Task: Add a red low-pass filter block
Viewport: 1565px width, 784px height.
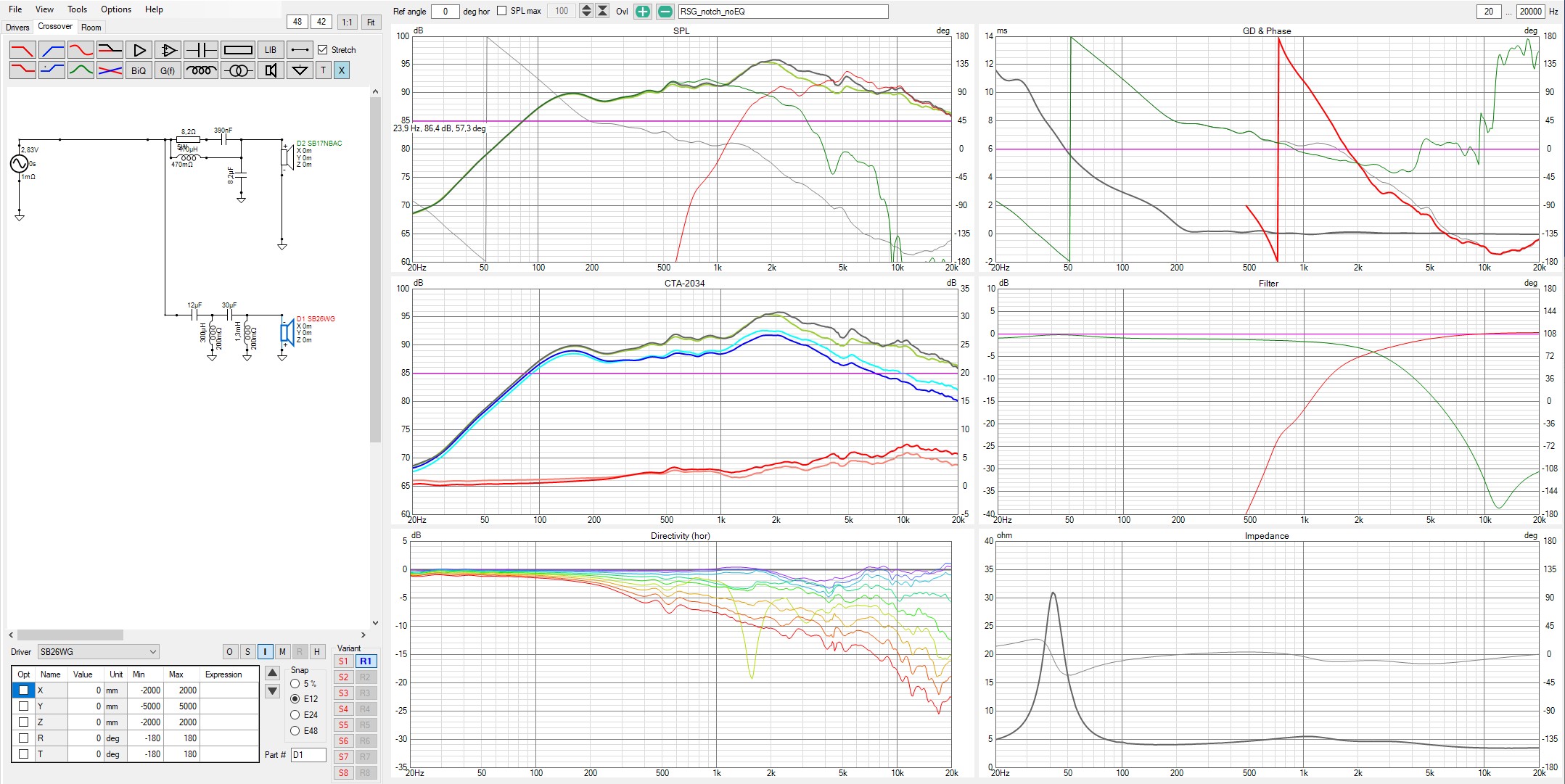Action: pyautogui.click(x=22, y=50)
